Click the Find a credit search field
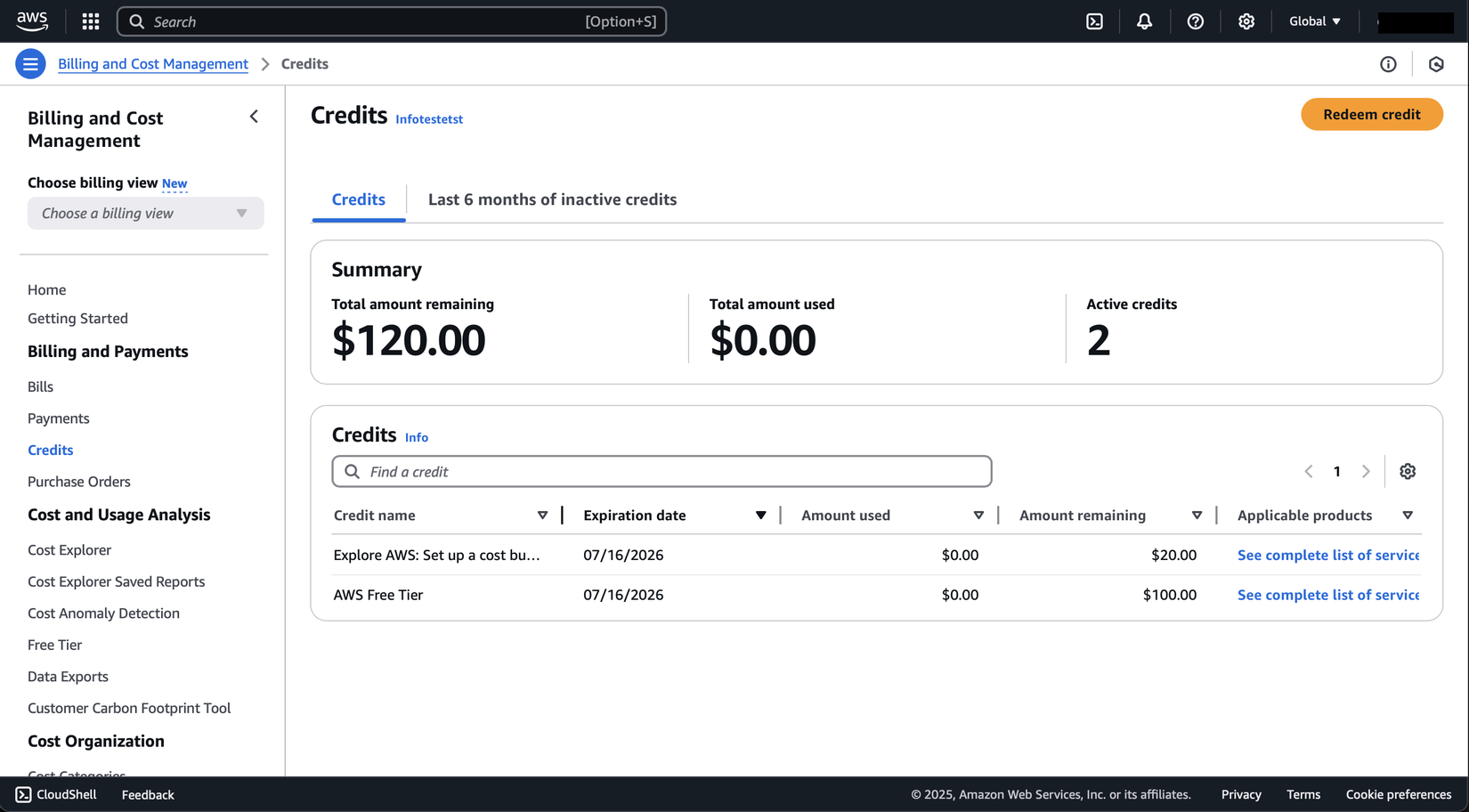1469x812 pixels. [661, 472]
